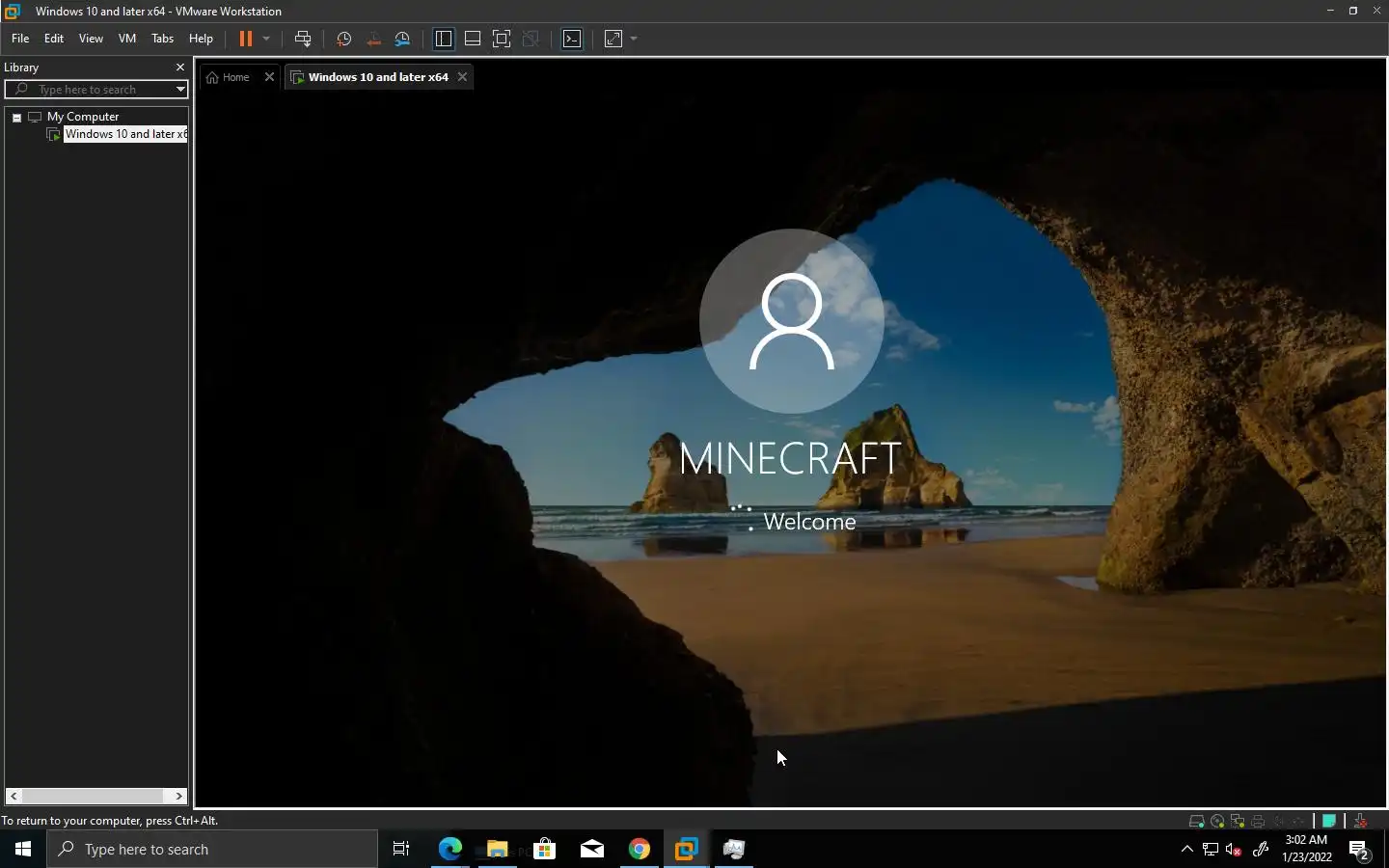1389x868 pixels.
Task: Open File Explorer from the taskbar
Action: tap(498, 849)
